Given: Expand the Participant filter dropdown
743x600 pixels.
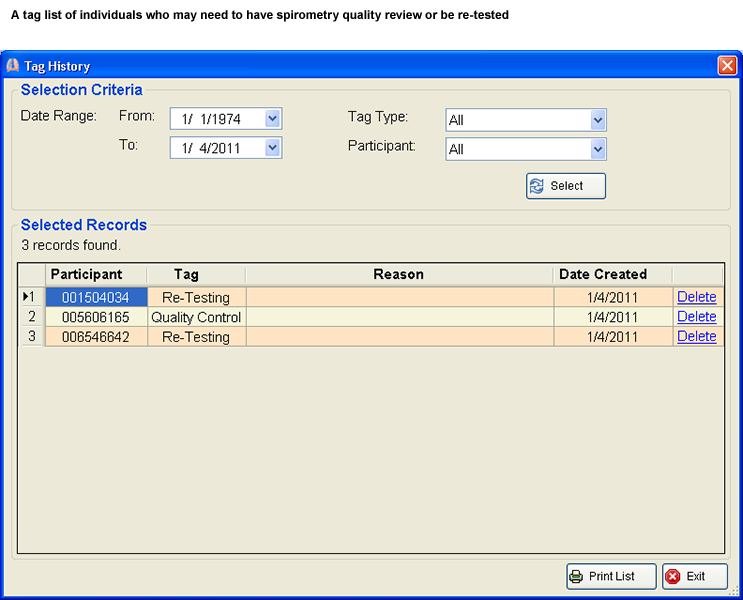Looking at the screenshot, I should pyautogui.click(x=598, y=149).
